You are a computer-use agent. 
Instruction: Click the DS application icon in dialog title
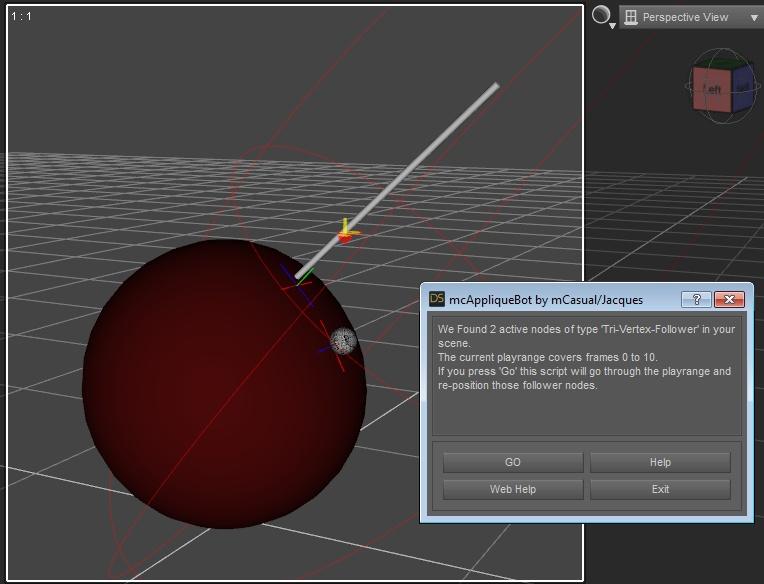point(437,299)
